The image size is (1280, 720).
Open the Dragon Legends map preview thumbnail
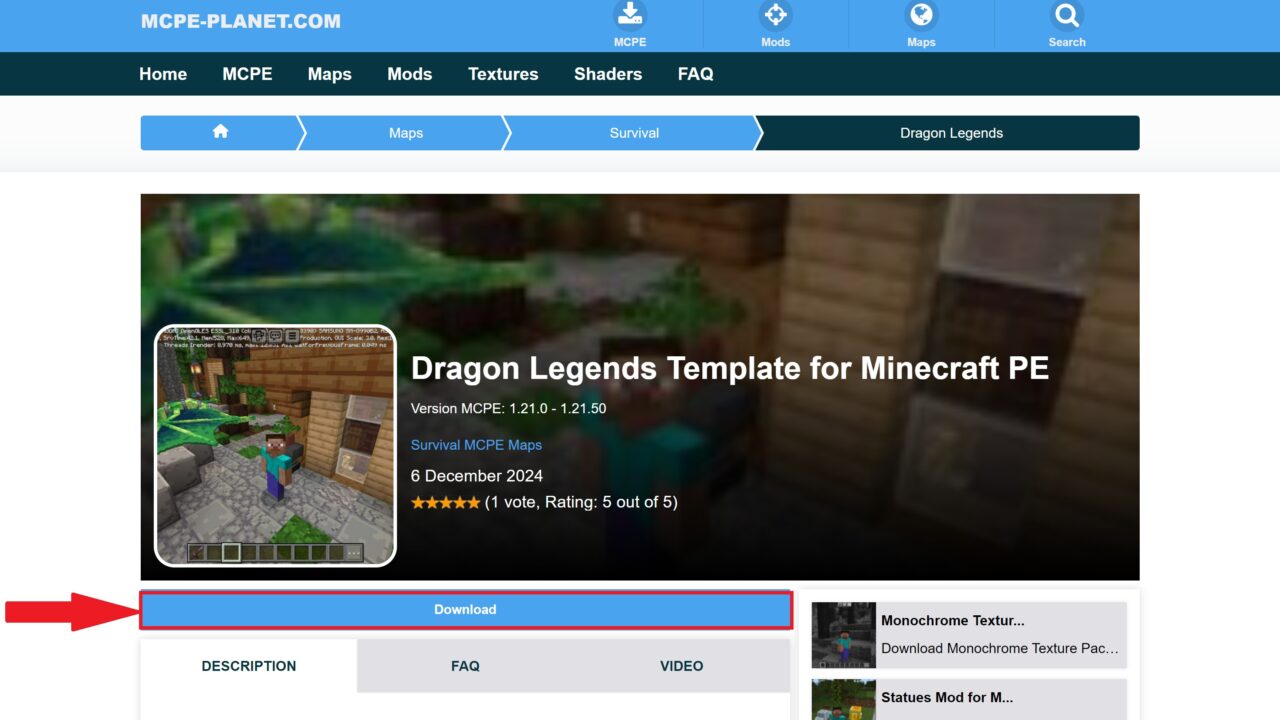pyautogui.click(x=275, y=445)
